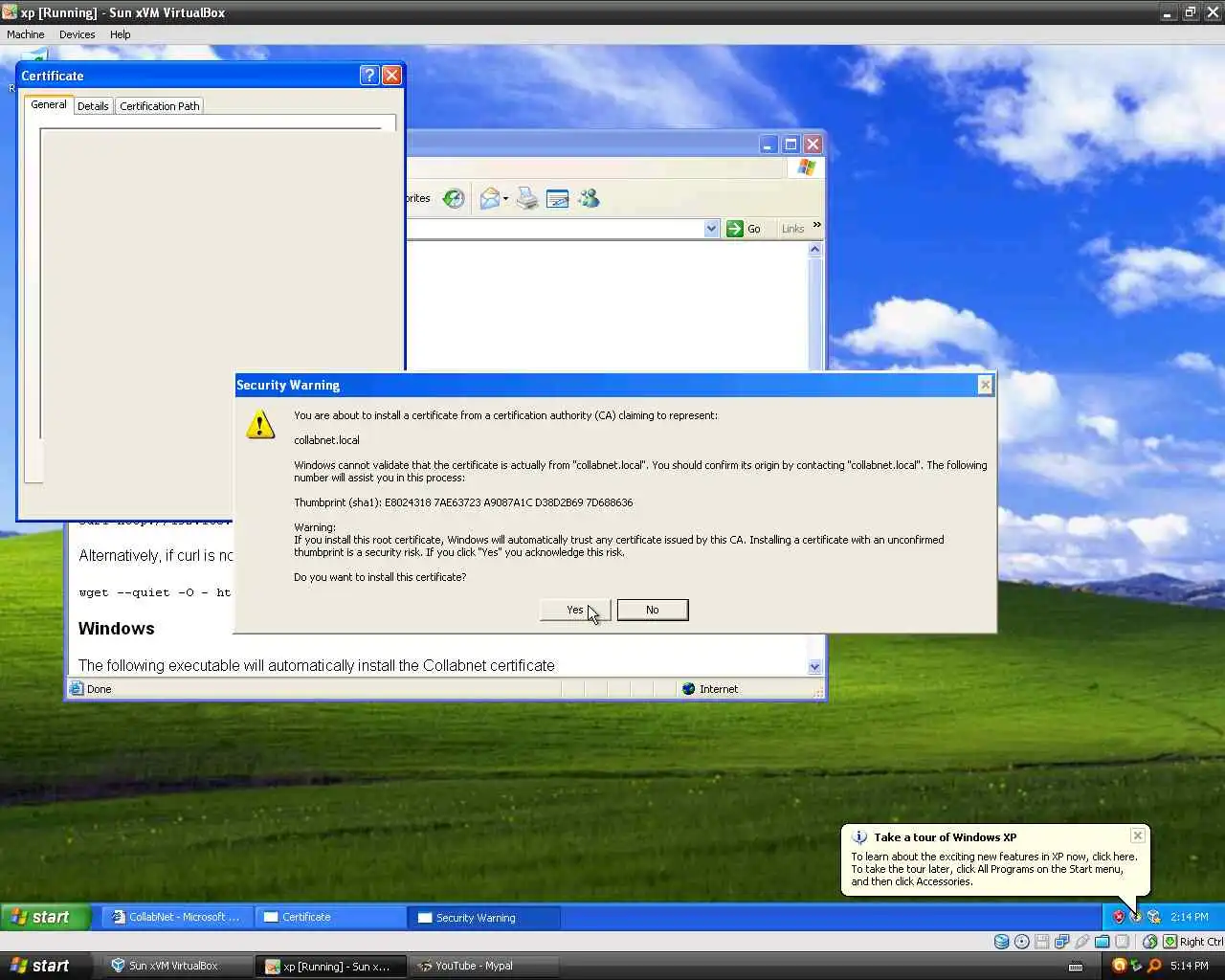Click scroll up arrow in Internet Explorer page
1225x980 pixels.
[x=815, y=250]
